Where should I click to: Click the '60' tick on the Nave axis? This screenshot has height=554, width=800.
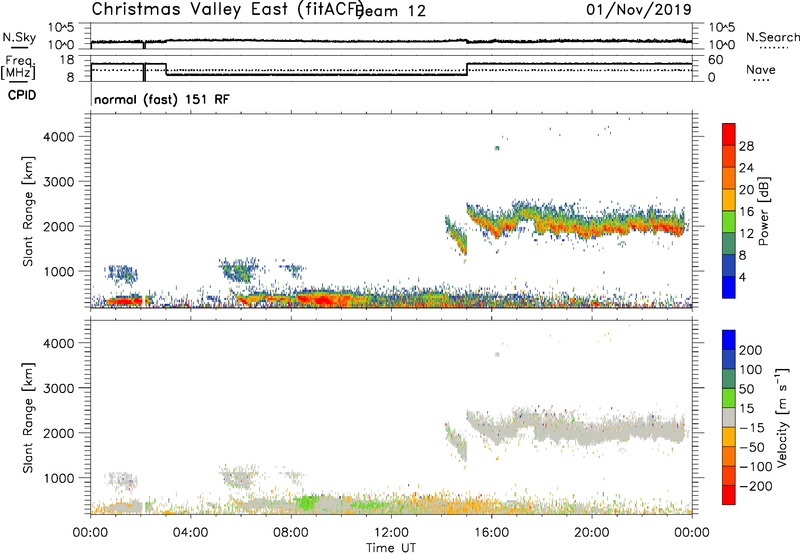pyautogui.click(x=716, y=60)
